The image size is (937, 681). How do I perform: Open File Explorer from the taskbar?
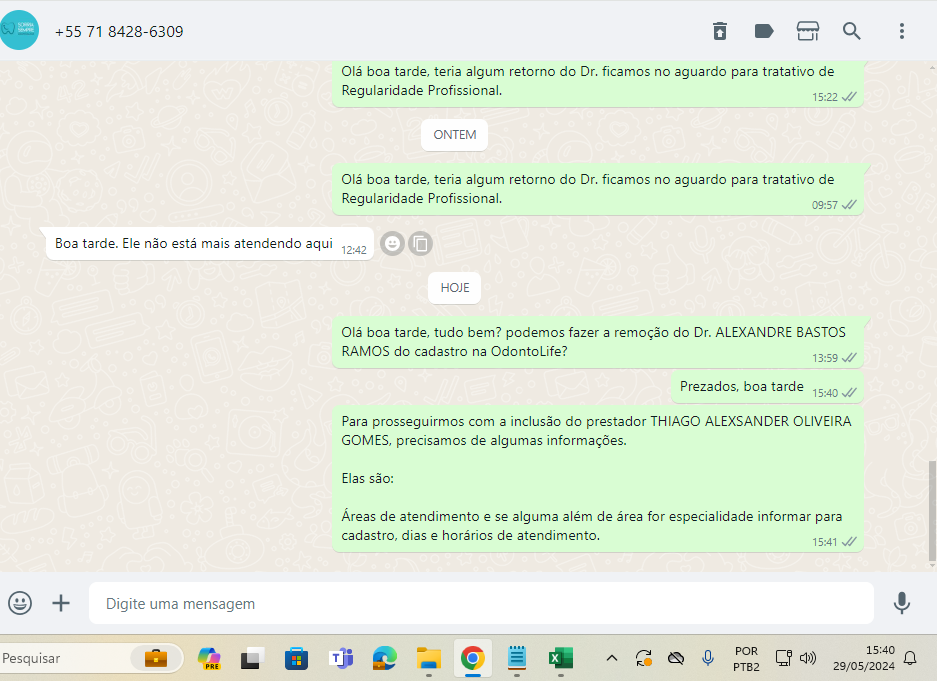click(x=428, y=658)
